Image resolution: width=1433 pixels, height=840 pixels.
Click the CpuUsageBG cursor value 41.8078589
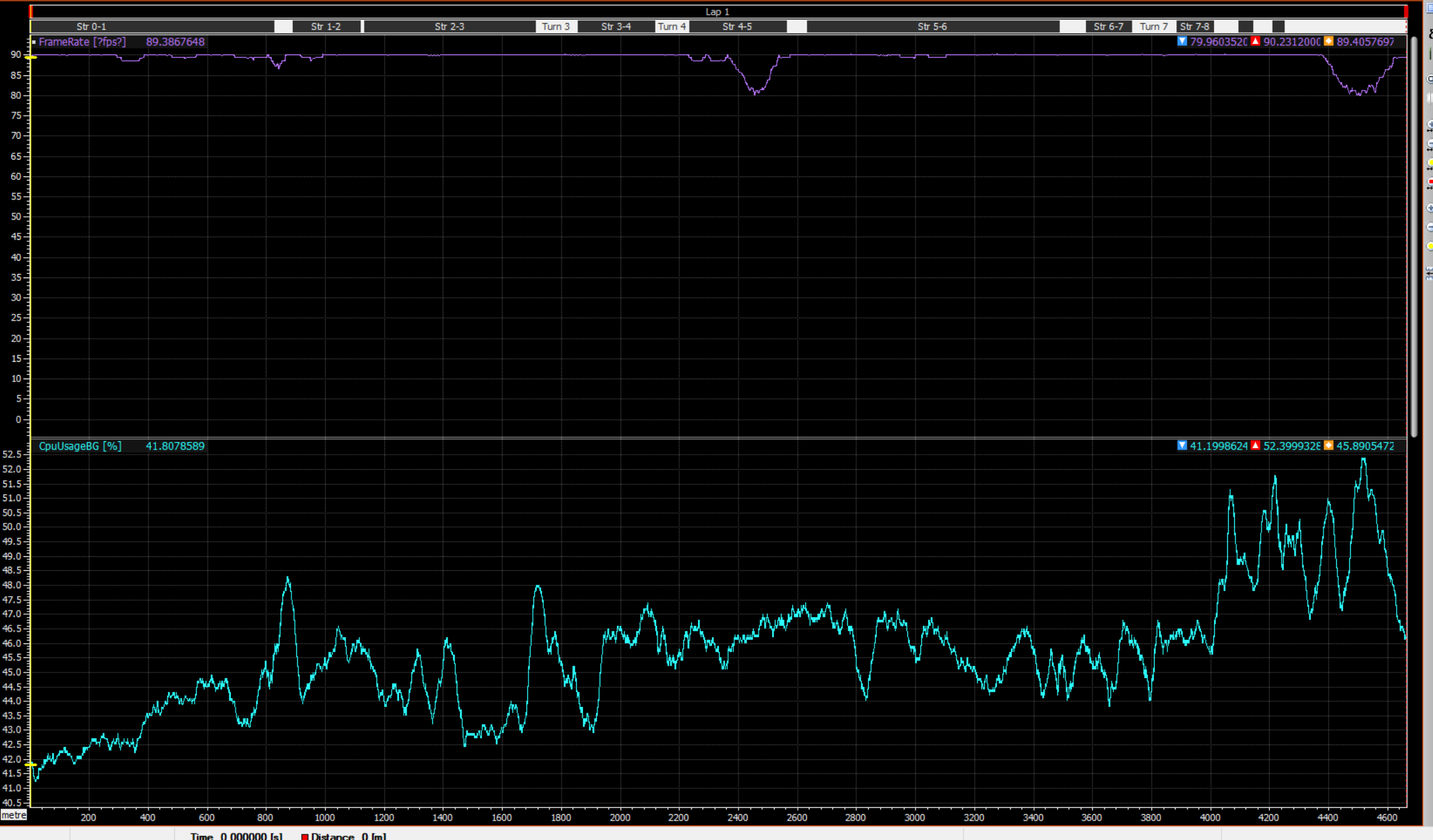click(175, 446)
